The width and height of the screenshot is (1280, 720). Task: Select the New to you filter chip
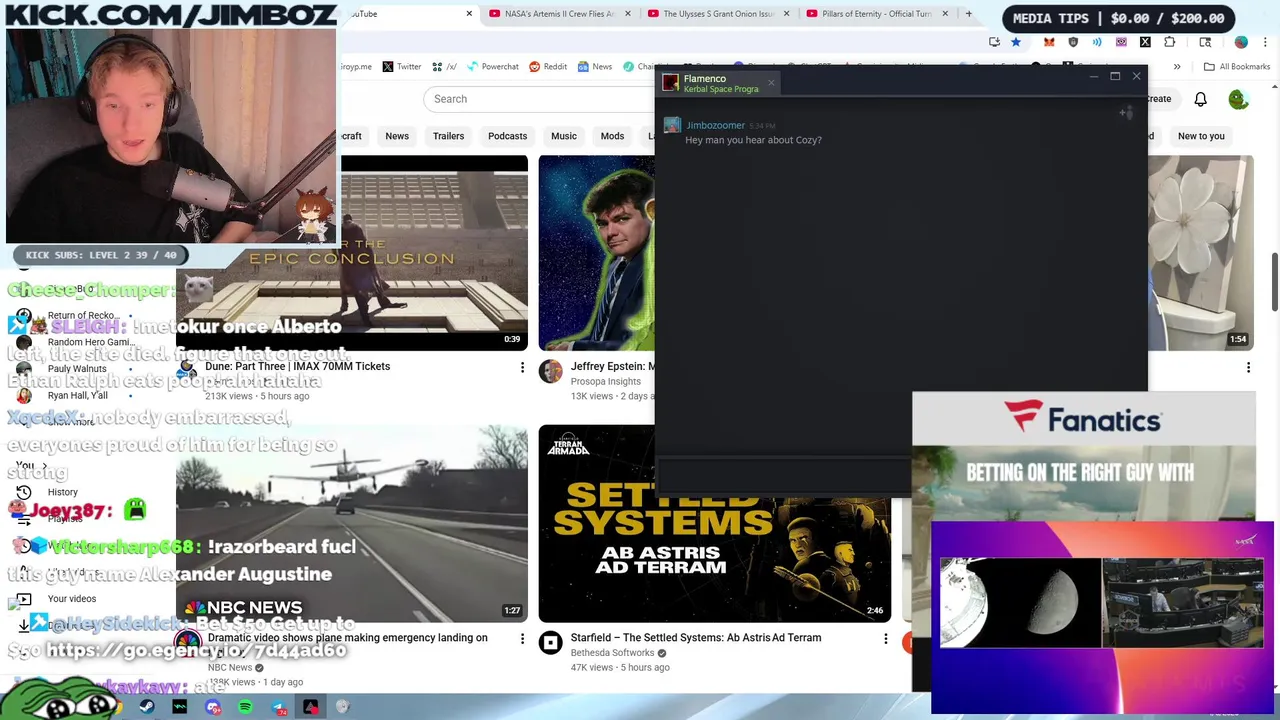[x=1201, y=136]
